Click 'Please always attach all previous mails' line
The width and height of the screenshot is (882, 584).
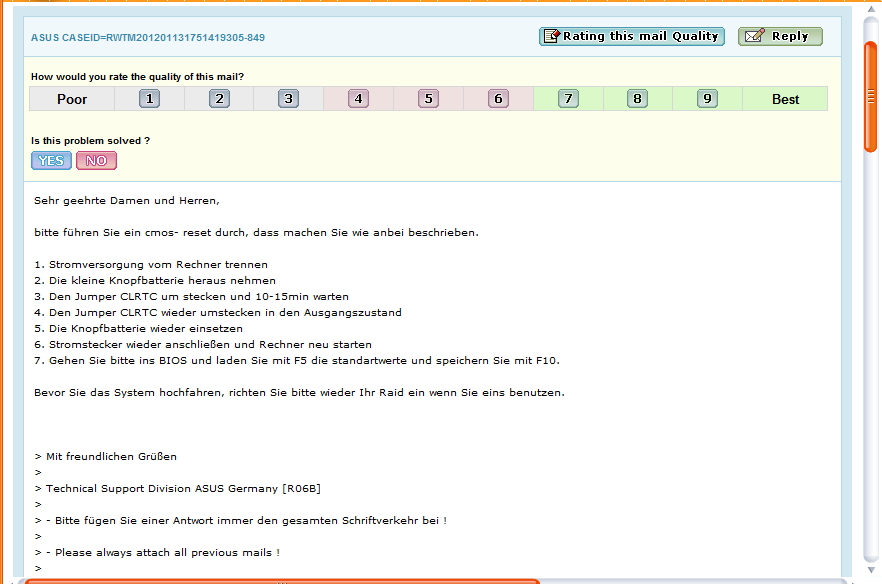(x=157, y=553)
